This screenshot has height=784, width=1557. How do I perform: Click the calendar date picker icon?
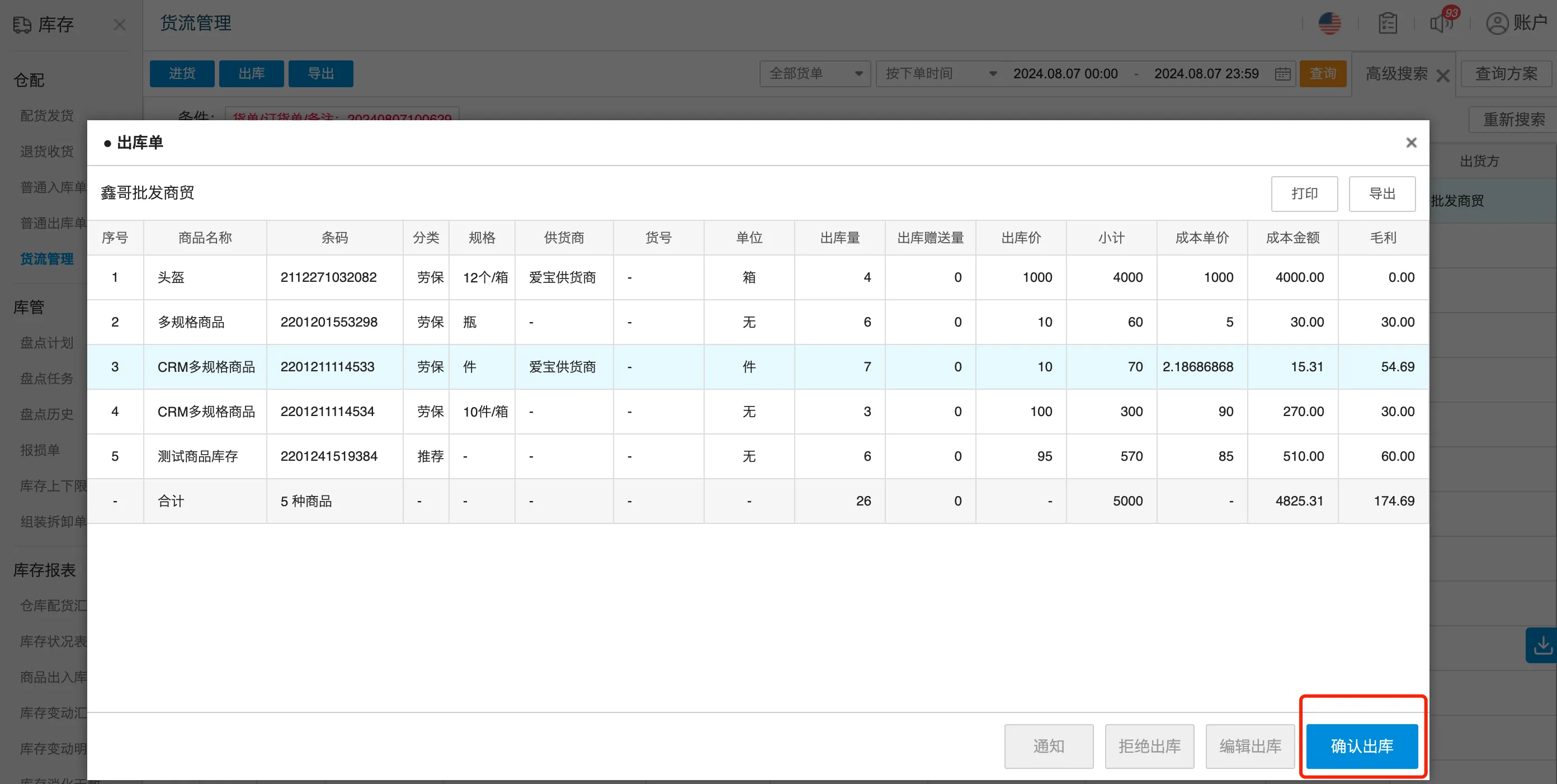click(1282, 74)
